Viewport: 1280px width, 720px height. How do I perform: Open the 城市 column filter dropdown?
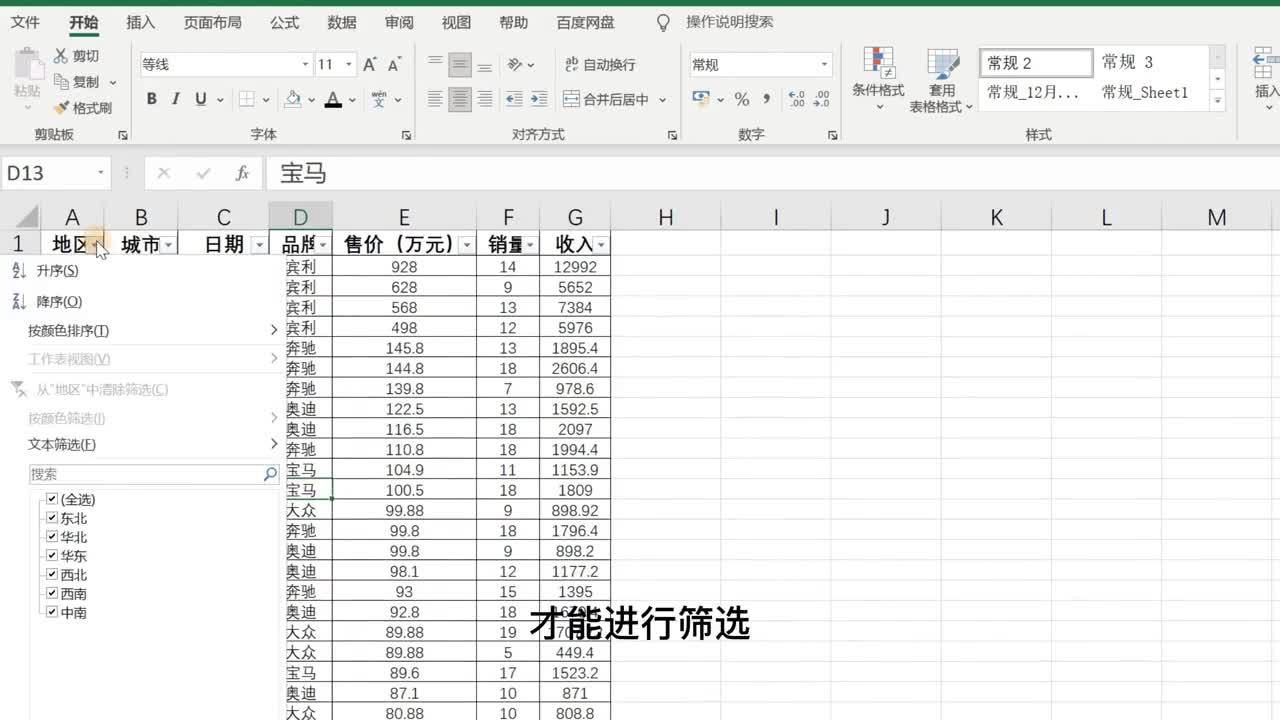tap(169, 245)
